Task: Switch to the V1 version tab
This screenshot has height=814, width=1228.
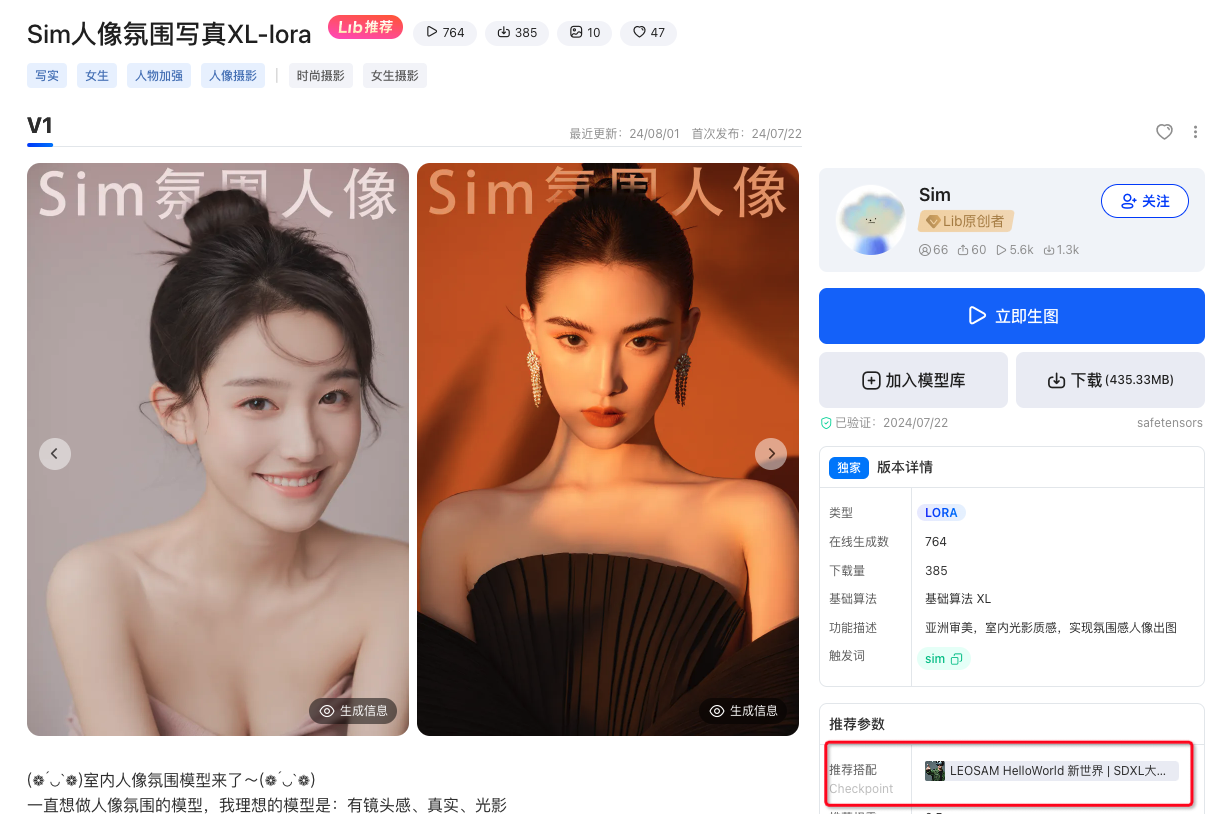Action: pos(38,127)
